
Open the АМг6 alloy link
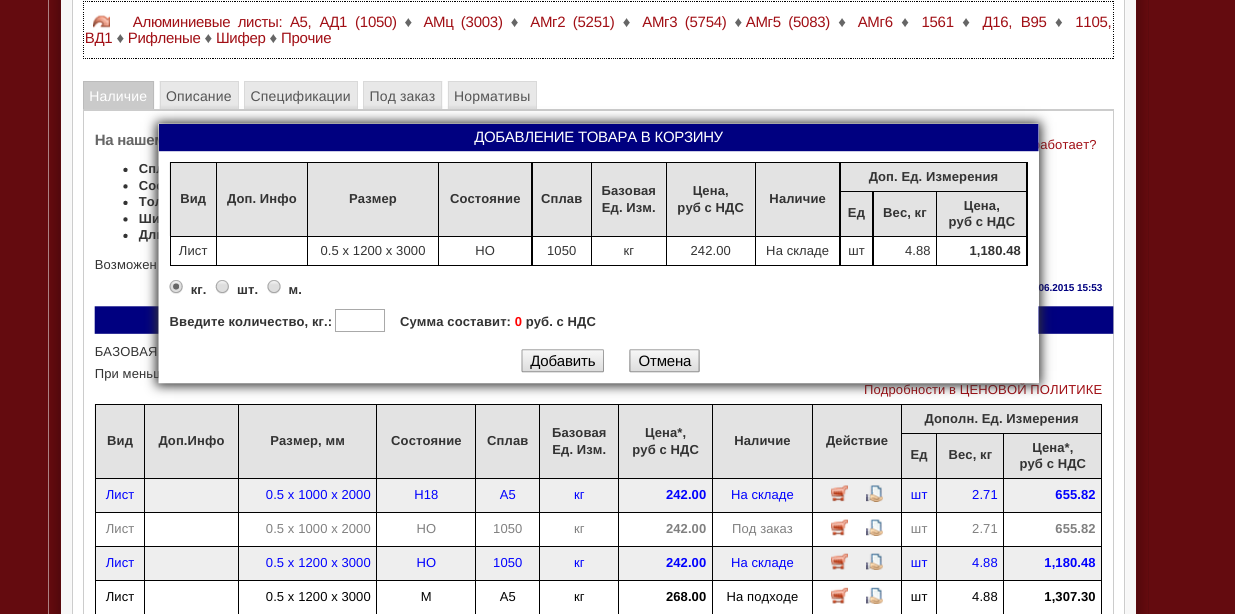tap(875, 22)
